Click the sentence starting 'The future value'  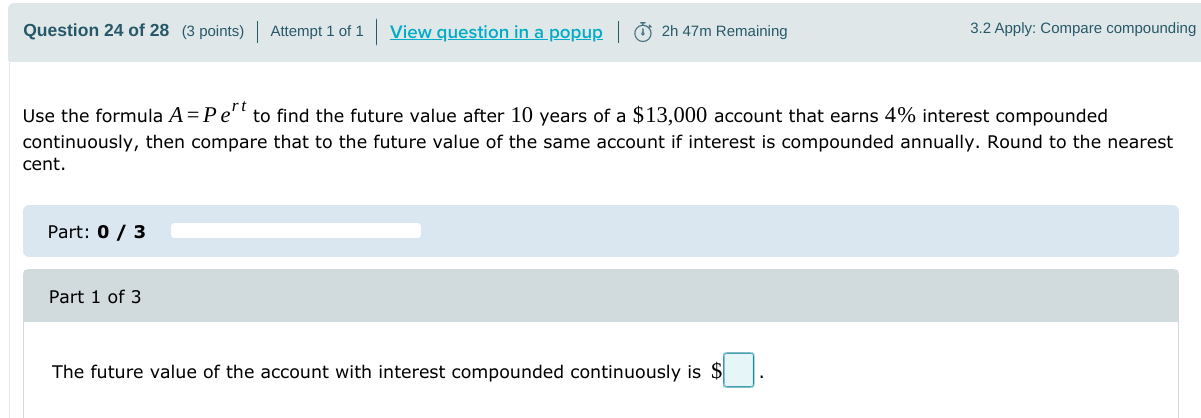click(x=376, y=372)
